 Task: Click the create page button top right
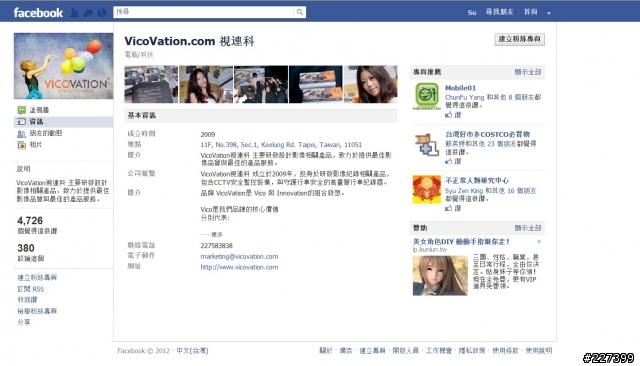coord(520,39)
